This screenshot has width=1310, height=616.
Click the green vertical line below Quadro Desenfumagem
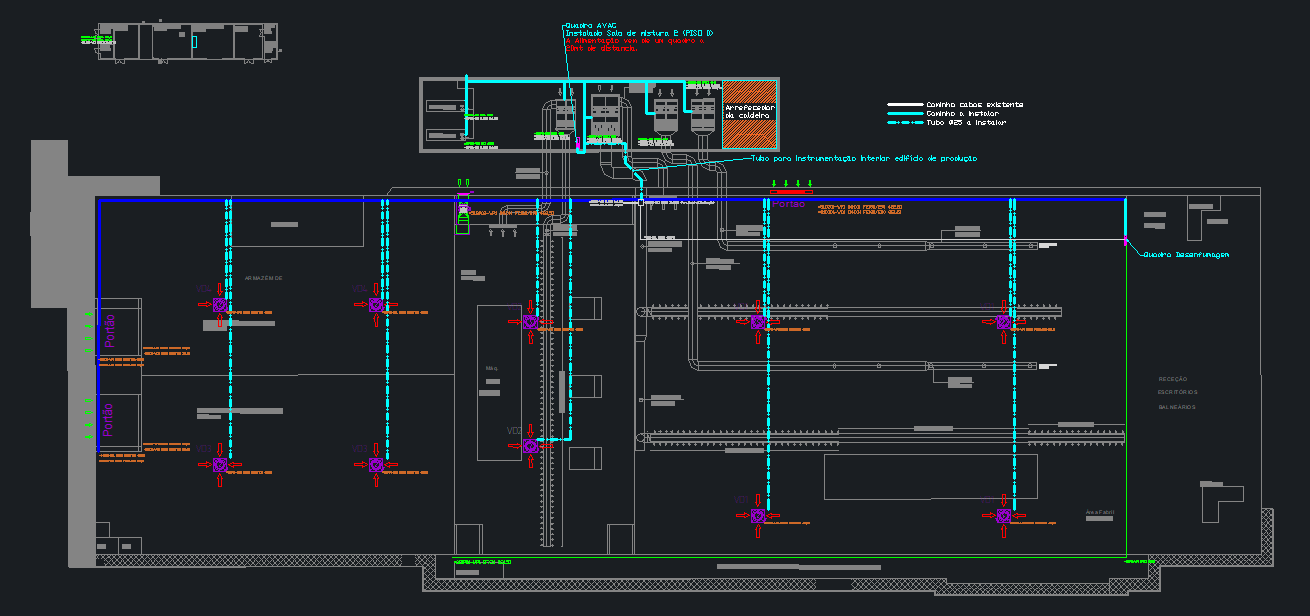[1126, 400]
